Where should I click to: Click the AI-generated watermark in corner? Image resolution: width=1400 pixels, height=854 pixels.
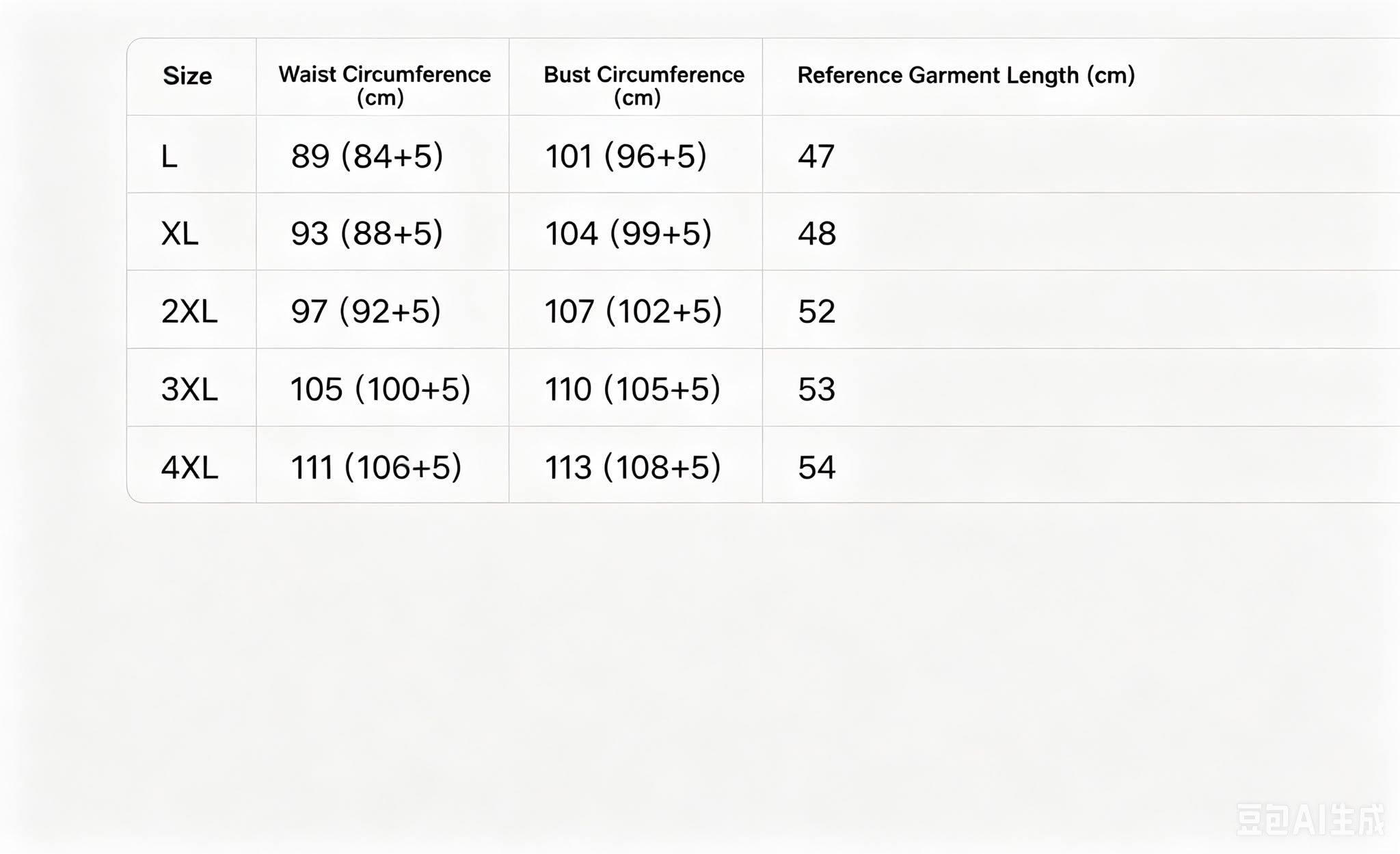pyautogui.click(x=1310, y=819)
